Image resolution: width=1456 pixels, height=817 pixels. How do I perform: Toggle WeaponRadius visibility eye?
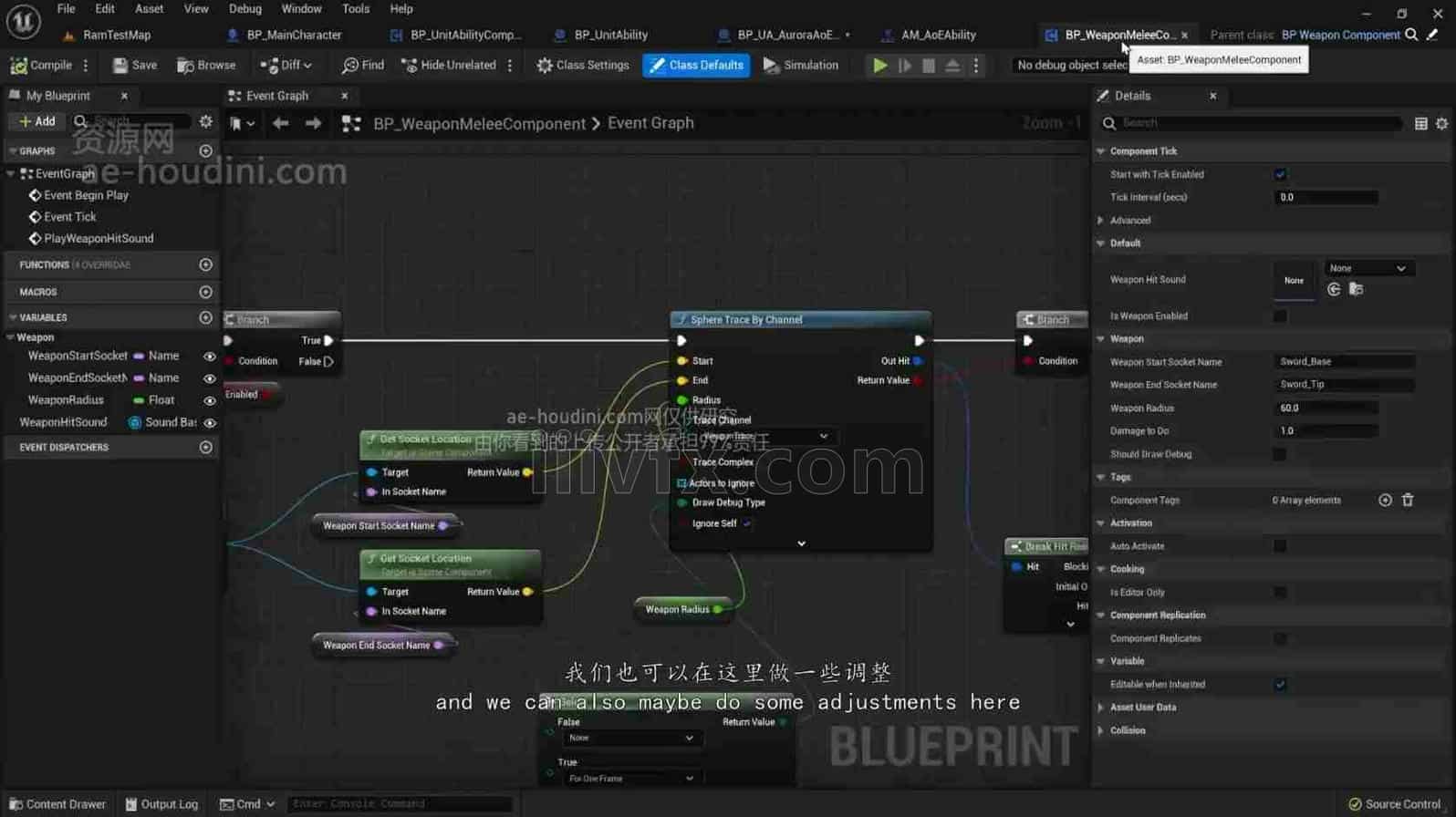point(209,400)
